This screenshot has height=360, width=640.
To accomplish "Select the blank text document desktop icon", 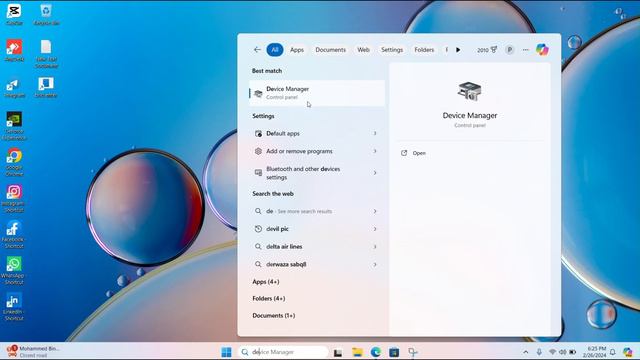I will [46, 53].
